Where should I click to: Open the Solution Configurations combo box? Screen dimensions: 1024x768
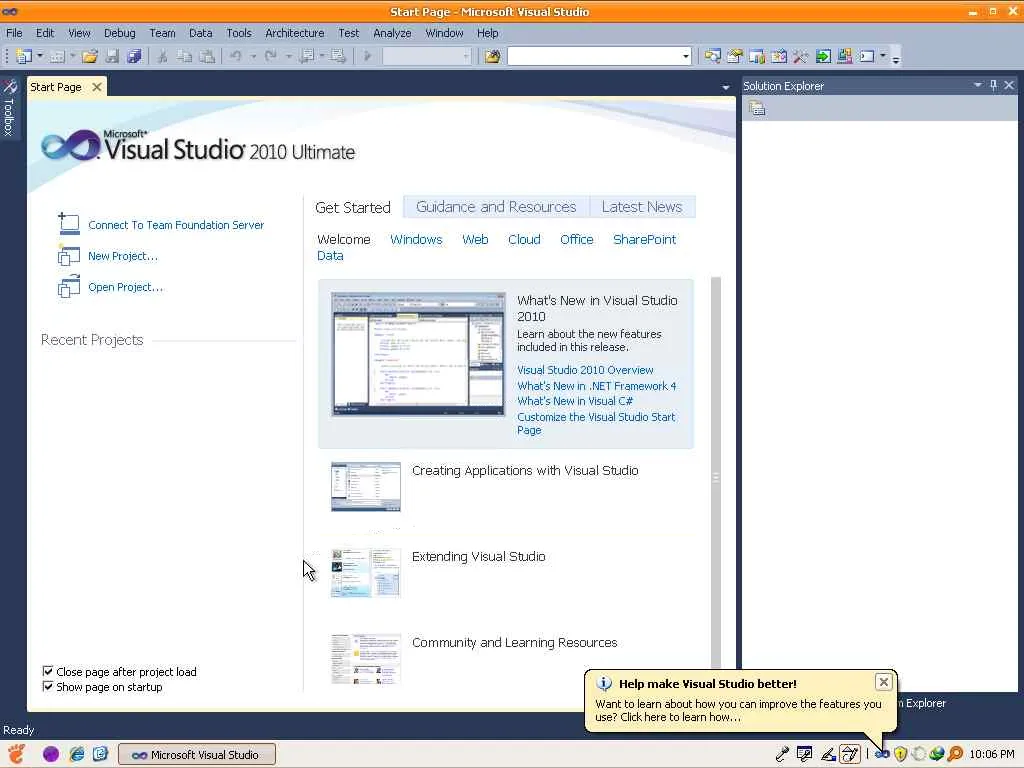tap(426, 57)
